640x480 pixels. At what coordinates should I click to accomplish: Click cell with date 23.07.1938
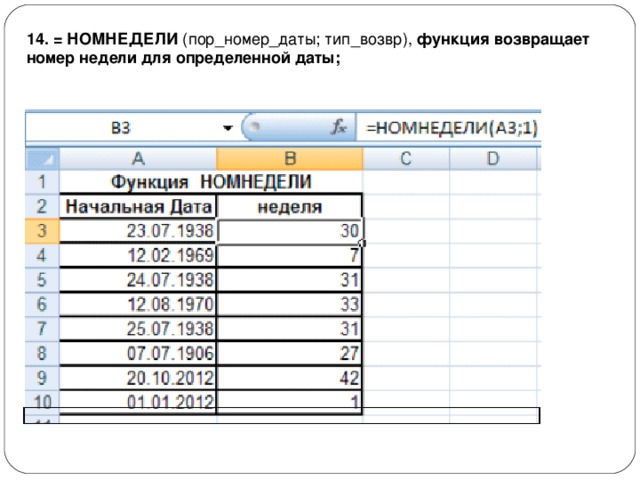(138, 231)
